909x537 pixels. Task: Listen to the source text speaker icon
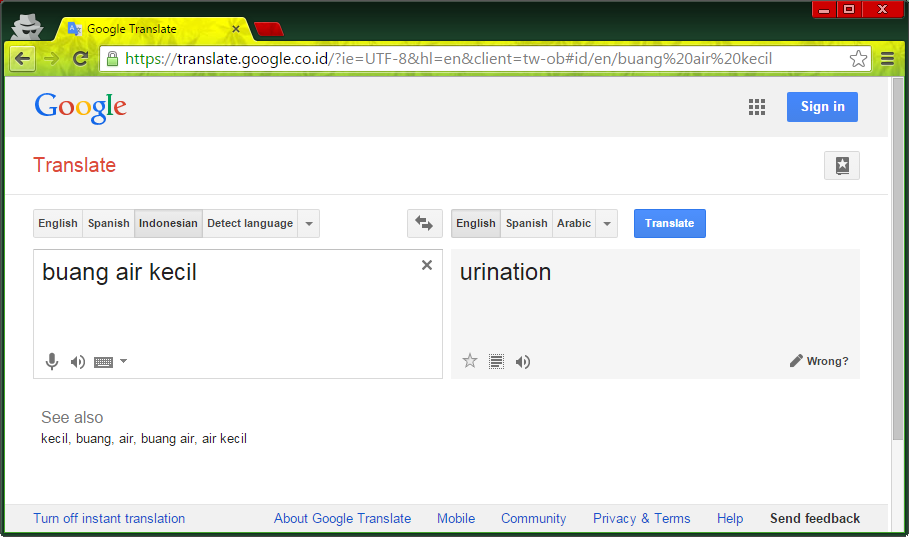coord(78,362)
